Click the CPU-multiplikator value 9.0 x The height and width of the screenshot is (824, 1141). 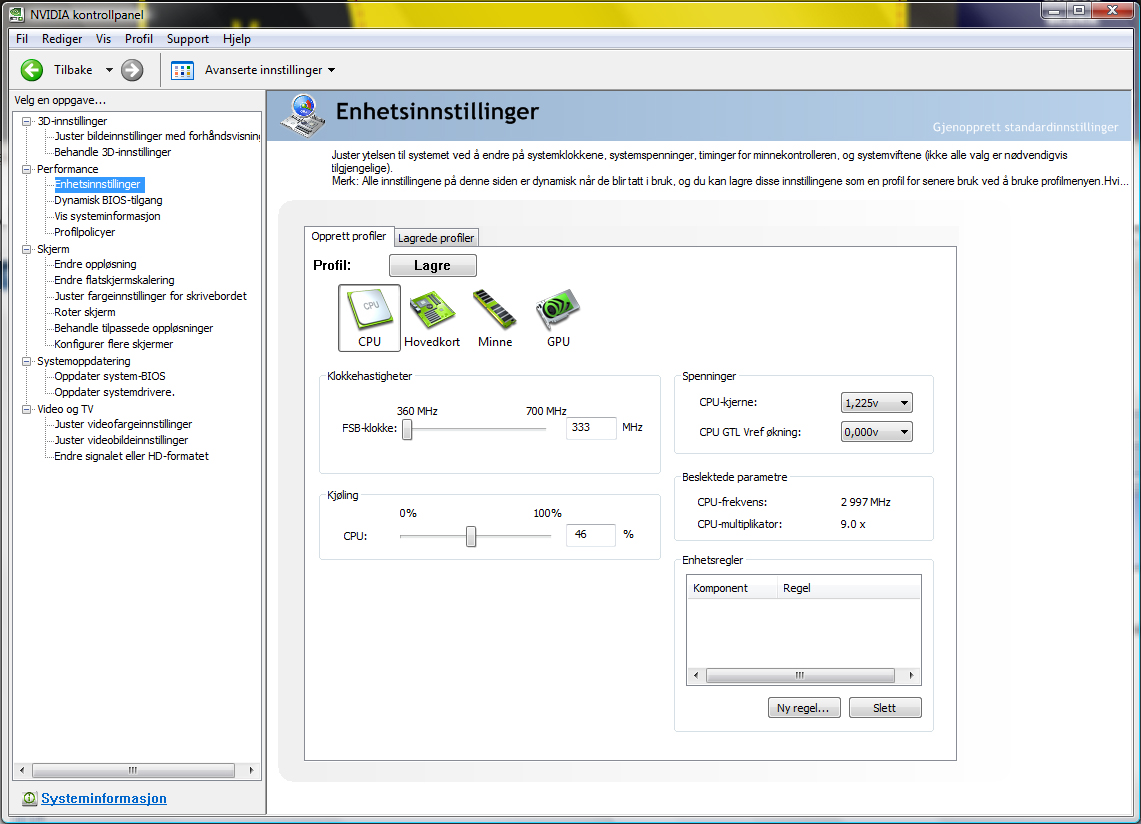tap(853, 524)
